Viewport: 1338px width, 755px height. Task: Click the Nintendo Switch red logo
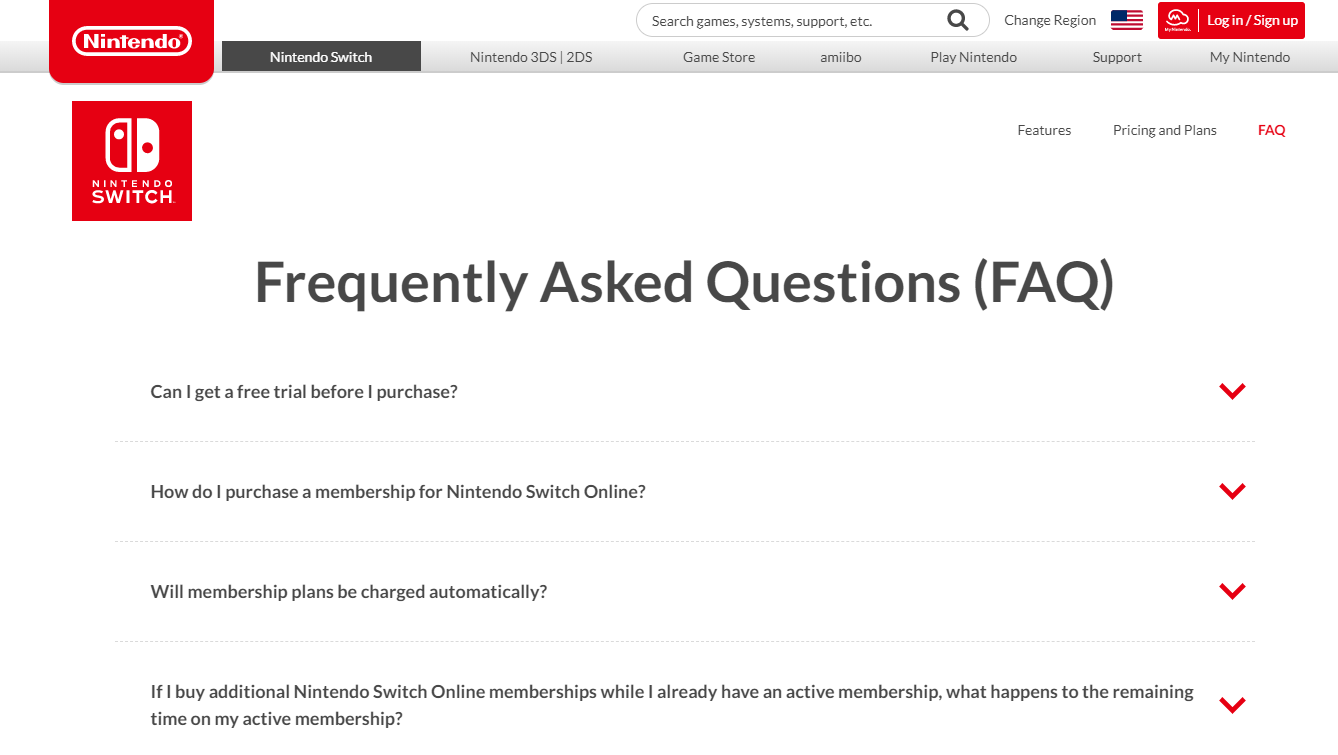tap(132, 161)
